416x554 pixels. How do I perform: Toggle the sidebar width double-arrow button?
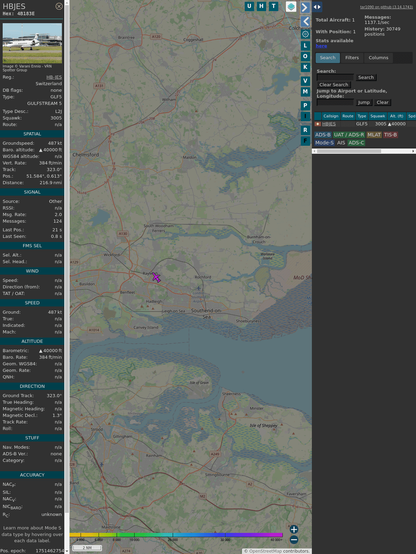click(317, 7)
